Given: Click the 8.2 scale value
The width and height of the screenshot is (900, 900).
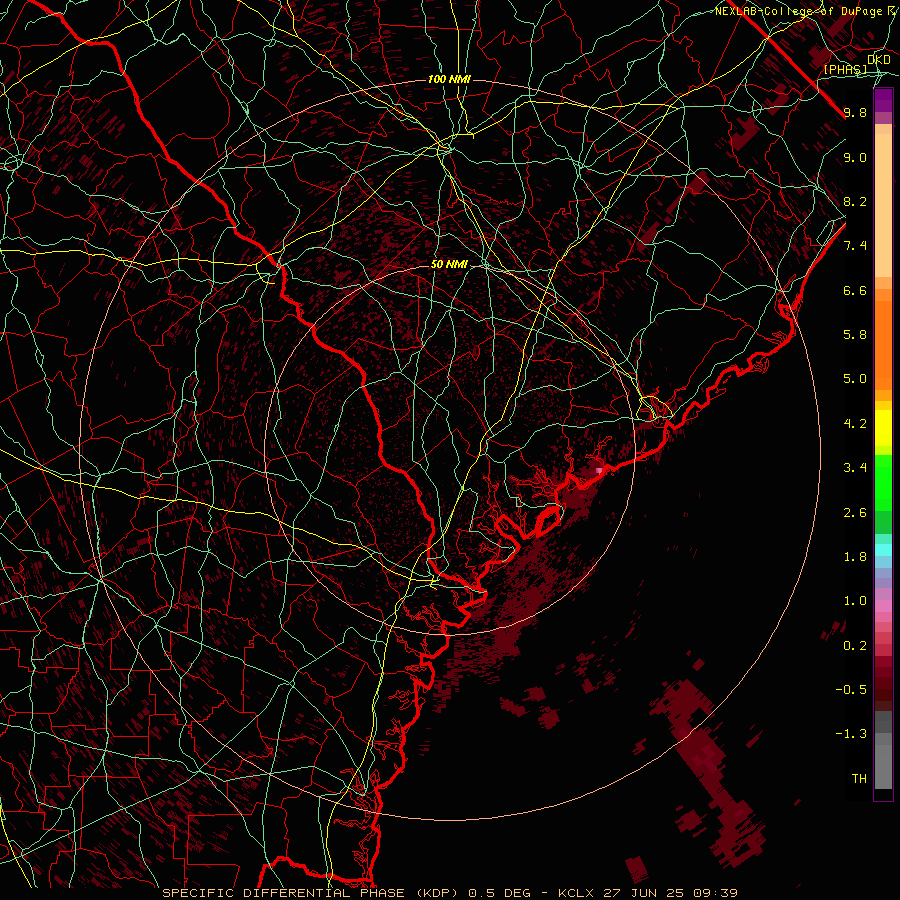Looking at the screenshot, I should (x=855, y=201).
